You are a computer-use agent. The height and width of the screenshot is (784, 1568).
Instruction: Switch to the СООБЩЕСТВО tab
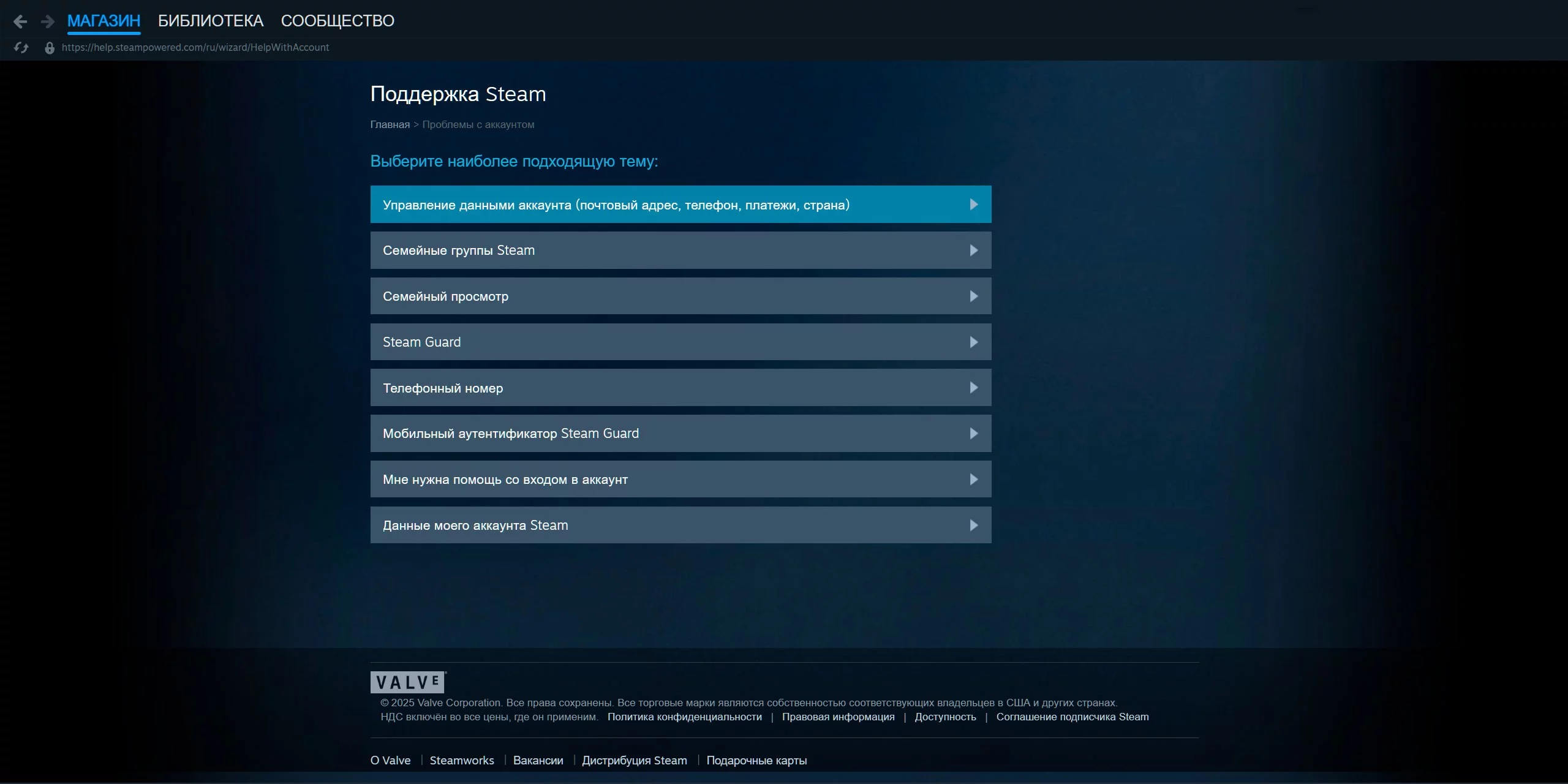[337, 21]
